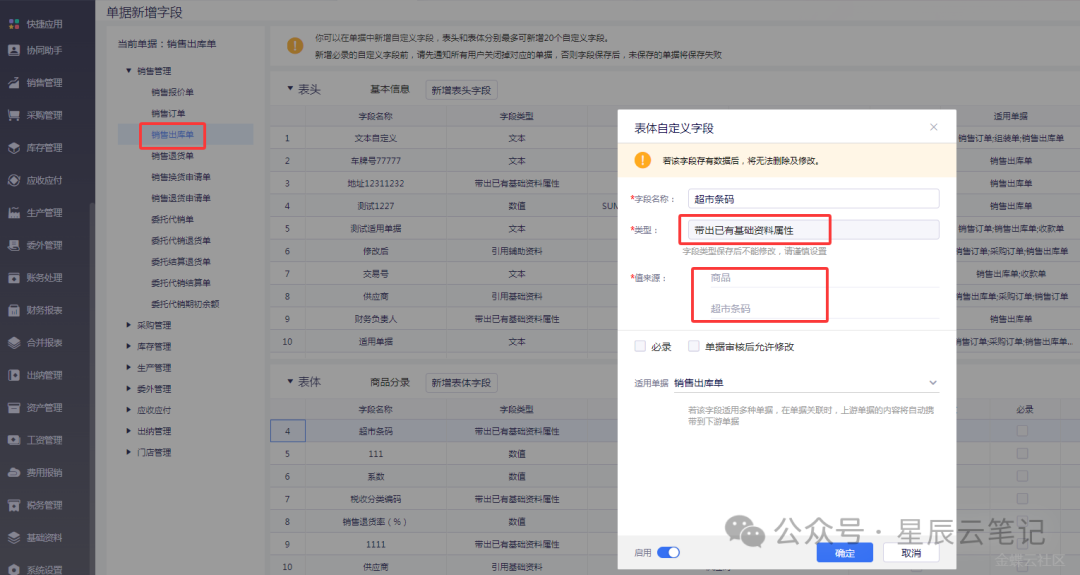Image resolution: width=1080 pixels, height=575 pixels.
Task: Switch to the 商品分录 tab
Action: tap(389, 383)
